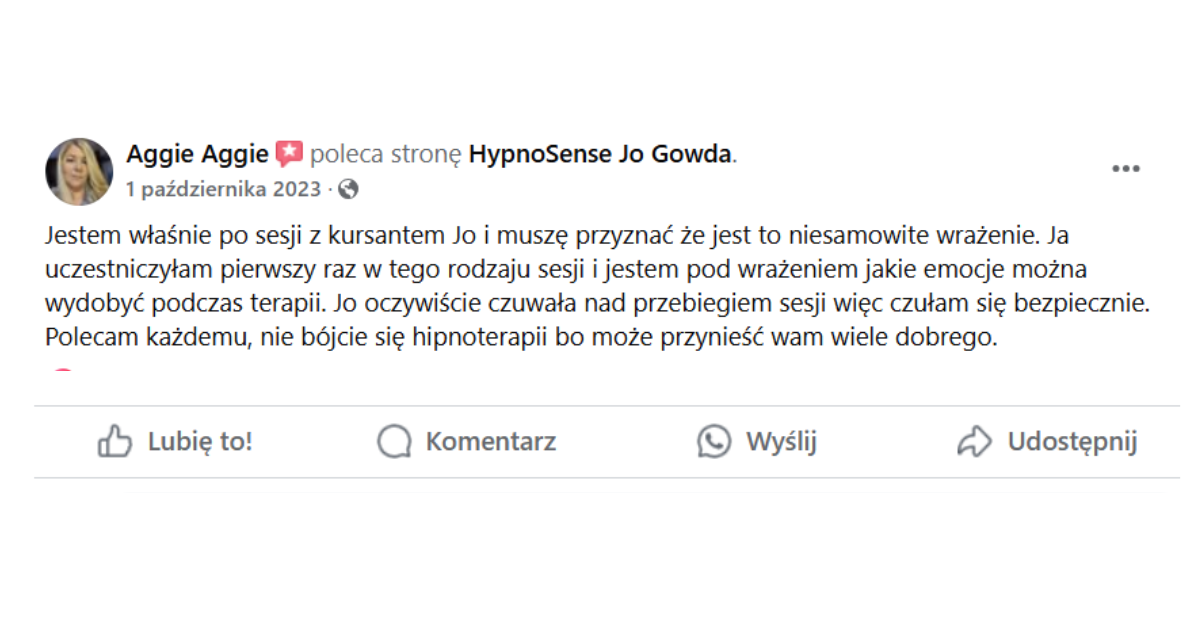Screen dimensions: 1200x630
Task: Click the "poleca stronę" text
Action: click(x=386, y=154)
